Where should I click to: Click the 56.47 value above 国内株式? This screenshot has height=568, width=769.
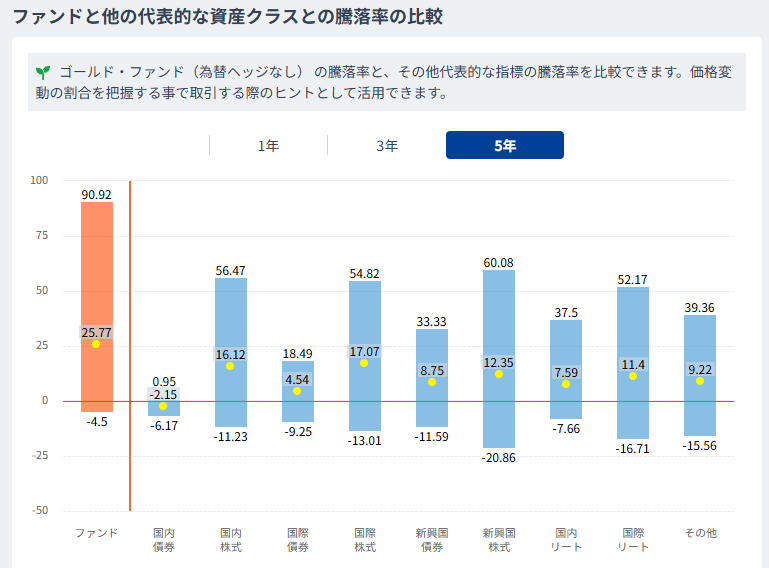pyautogui.click(x=231, y=271)
